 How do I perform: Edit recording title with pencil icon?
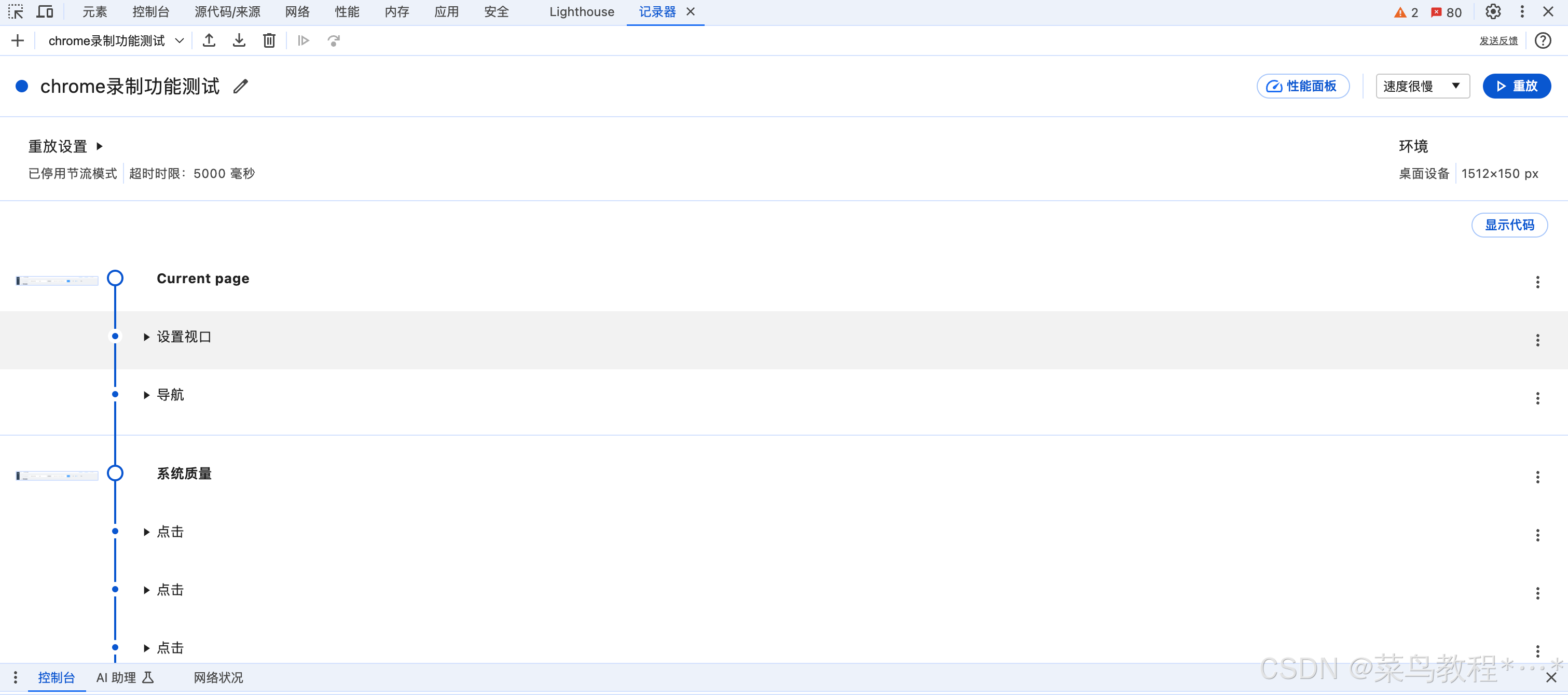(241, 87)
